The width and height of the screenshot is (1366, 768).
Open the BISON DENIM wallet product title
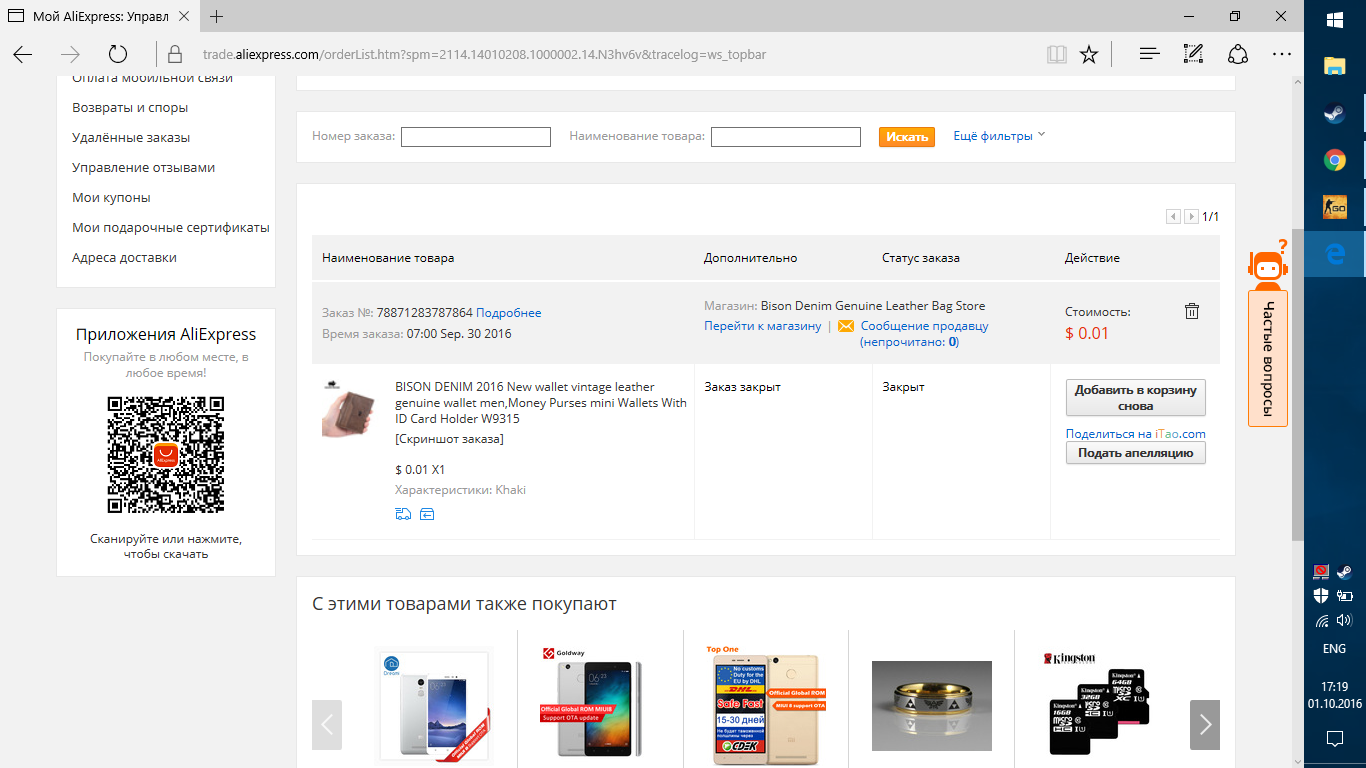pyautogui.click(x=541, y=403)
